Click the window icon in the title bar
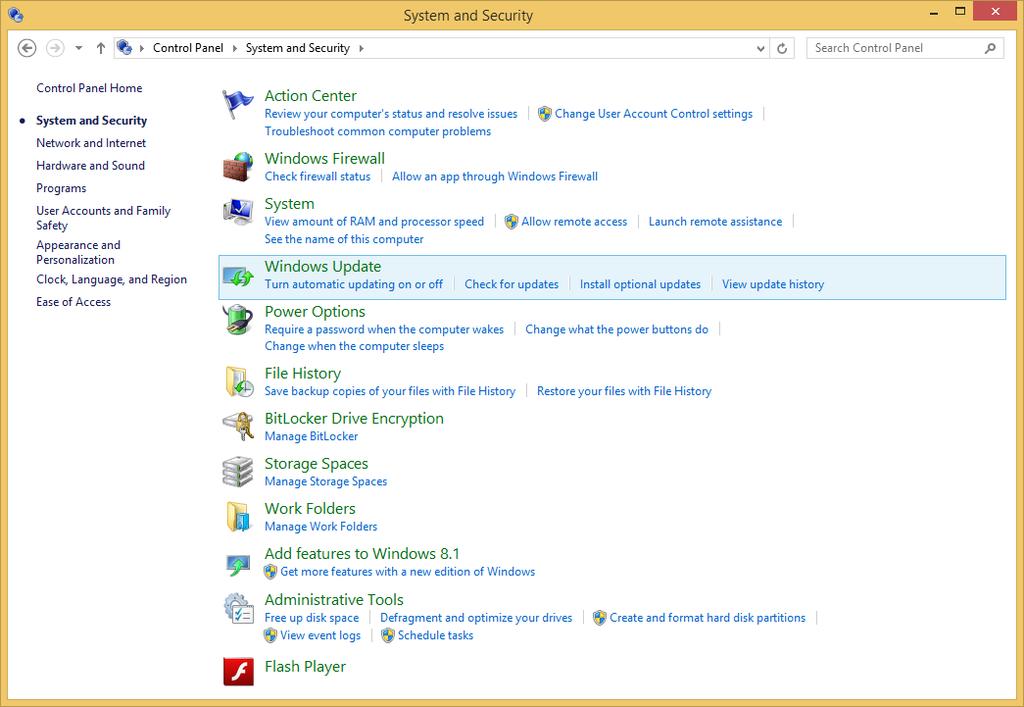This screenshot has height=707, width=1024. [16, 14]
